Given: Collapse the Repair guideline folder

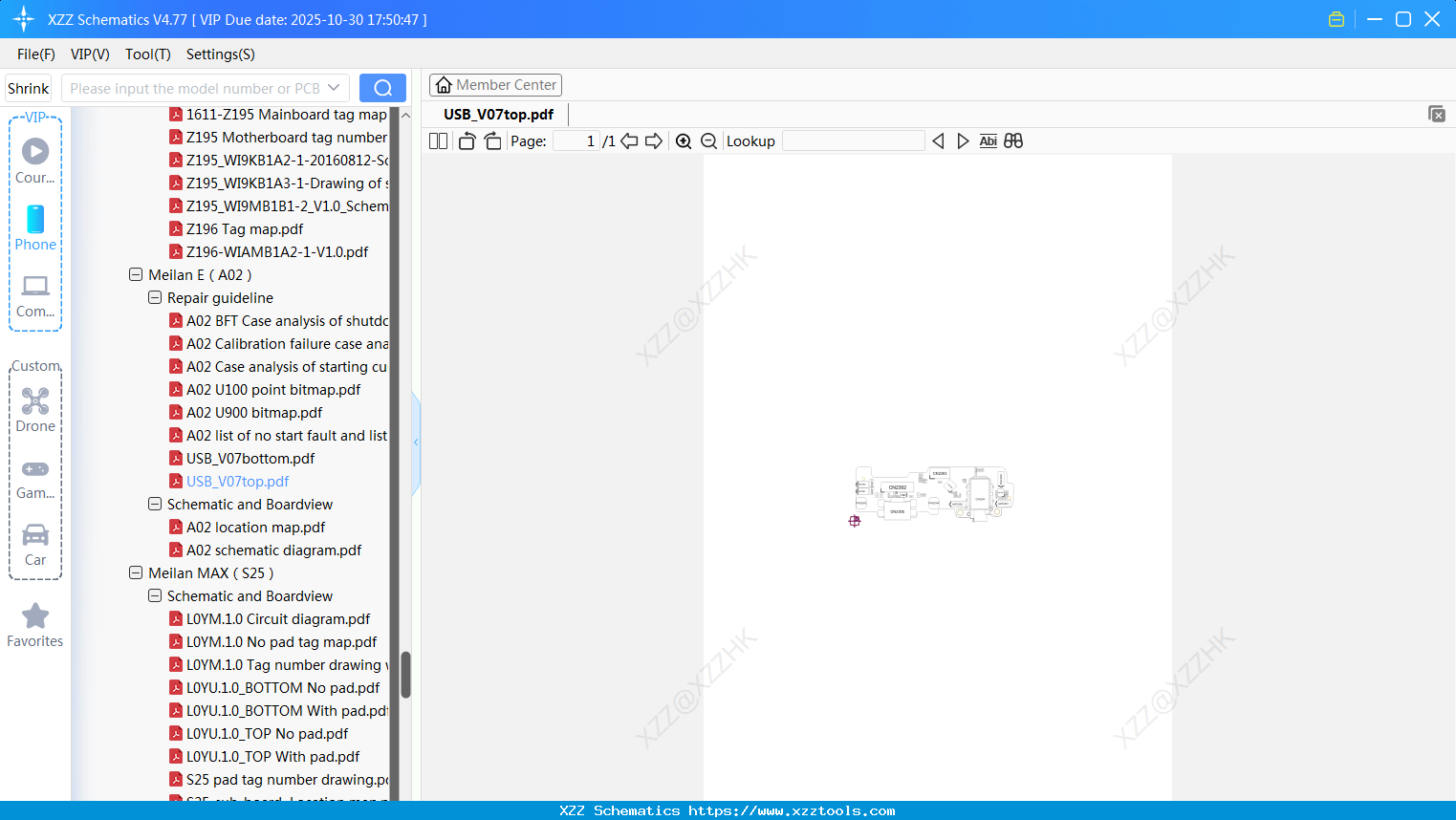Looking at the screenshot, I should pyautogui.click(x=155, y=298).
